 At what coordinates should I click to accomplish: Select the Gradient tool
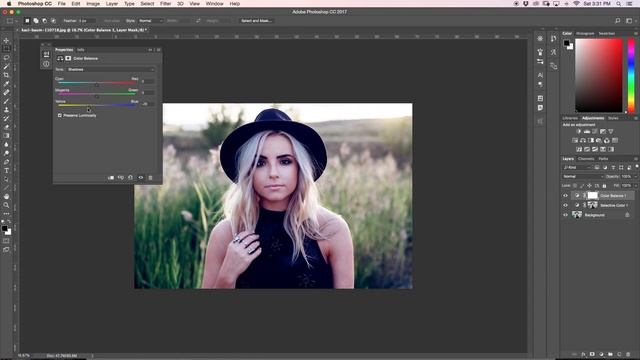click(x=6, y=136)
